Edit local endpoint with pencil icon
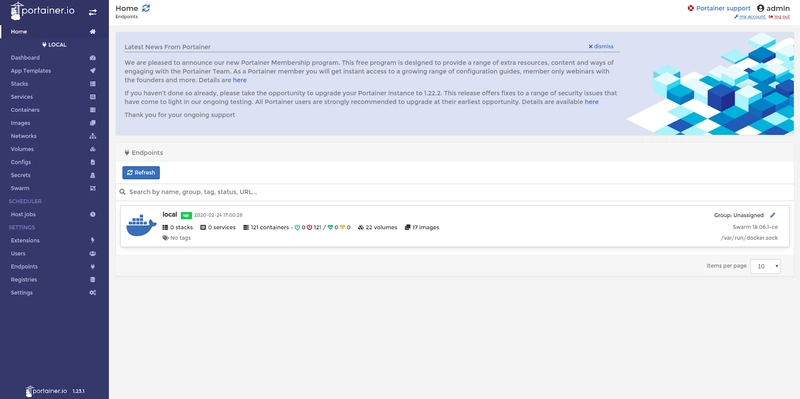Image resolution: width=800 pixels, height=399 pixels. [x=772, y=215]
